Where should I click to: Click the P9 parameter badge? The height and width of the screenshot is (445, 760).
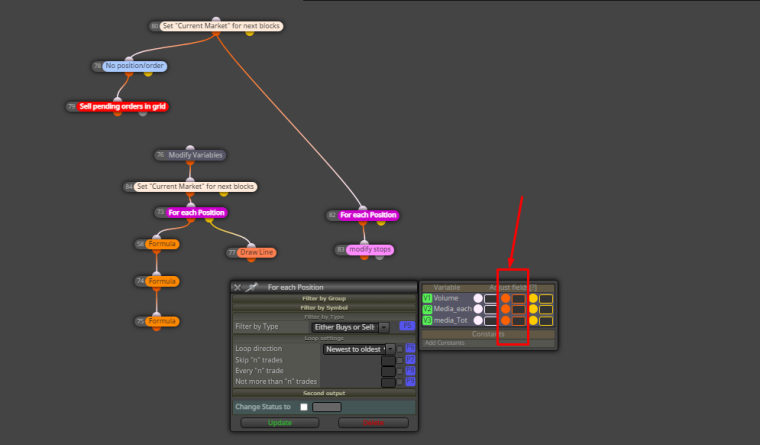pos(410,381)
